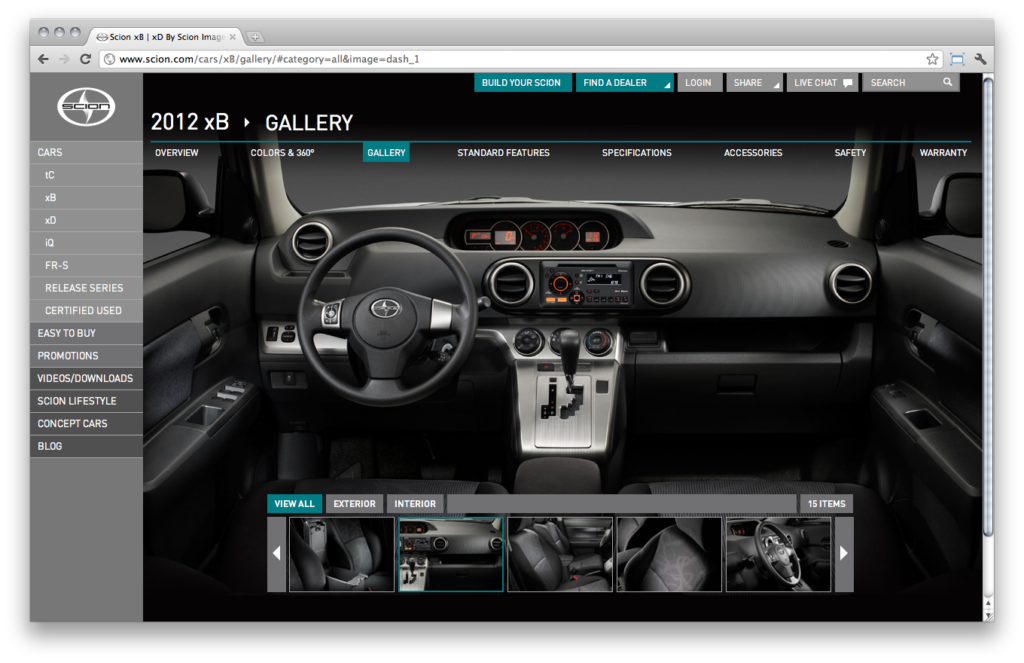Select xD in the sidebar
Screen dimensions: 1024x663
coord(86,220)
